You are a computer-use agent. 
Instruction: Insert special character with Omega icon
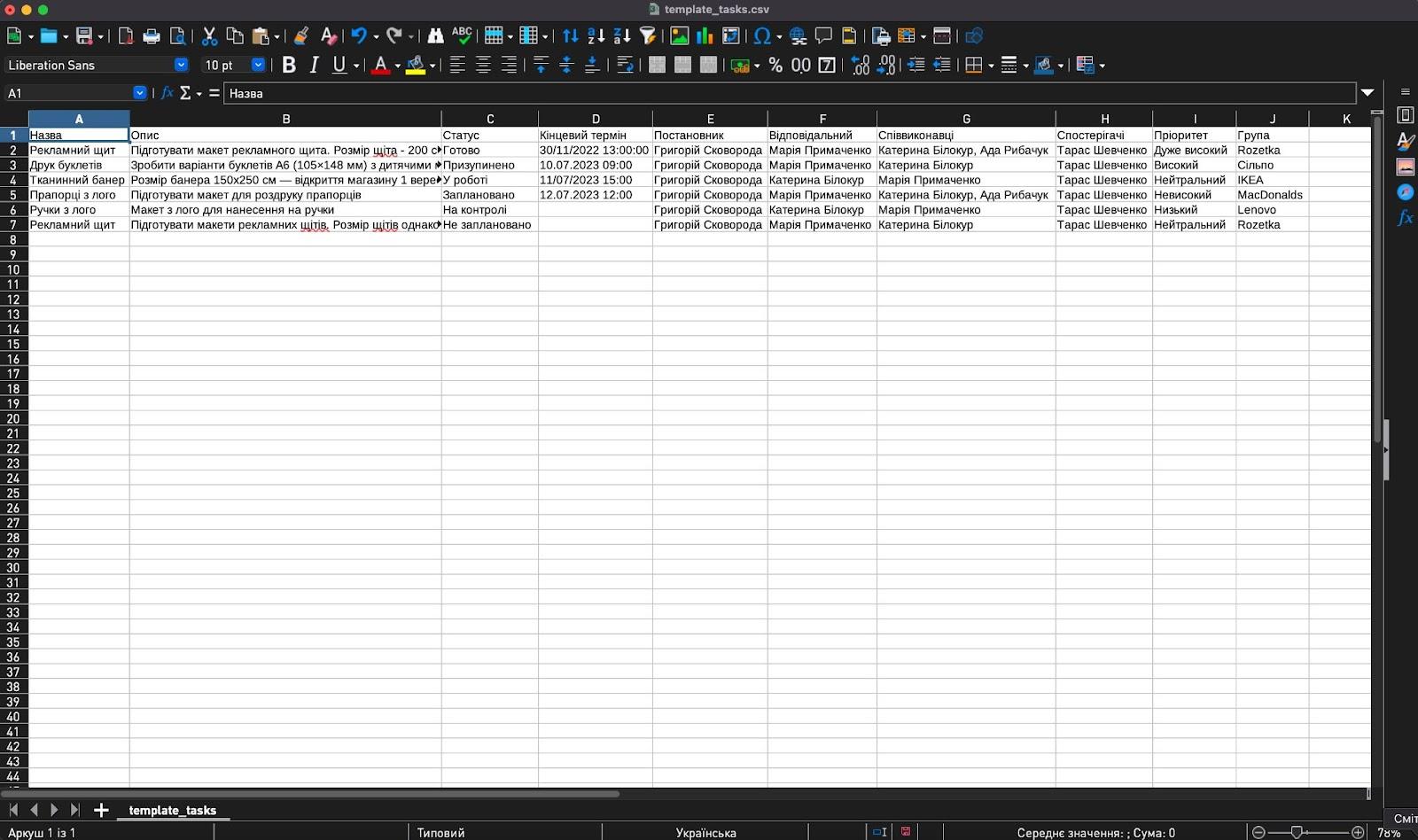point(761,36)
